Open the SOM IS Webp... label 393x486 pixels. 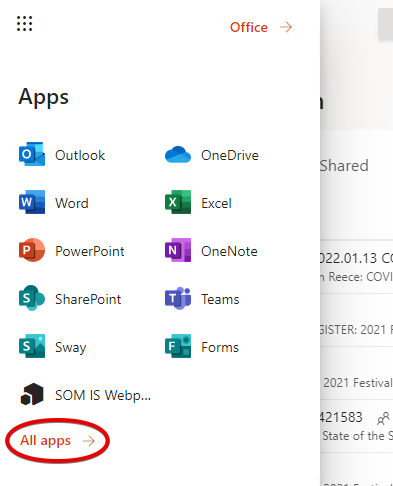click(x=103, y=395)
